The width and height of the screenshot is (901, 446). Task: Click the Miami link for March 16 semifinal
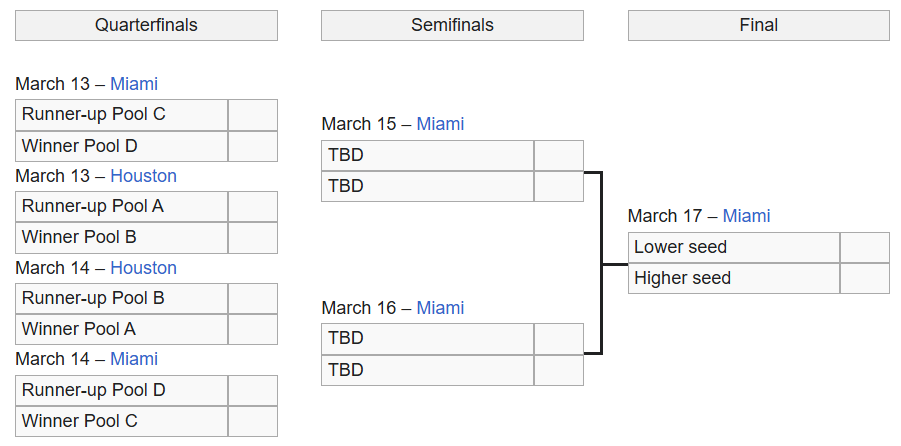click(440, 308)
